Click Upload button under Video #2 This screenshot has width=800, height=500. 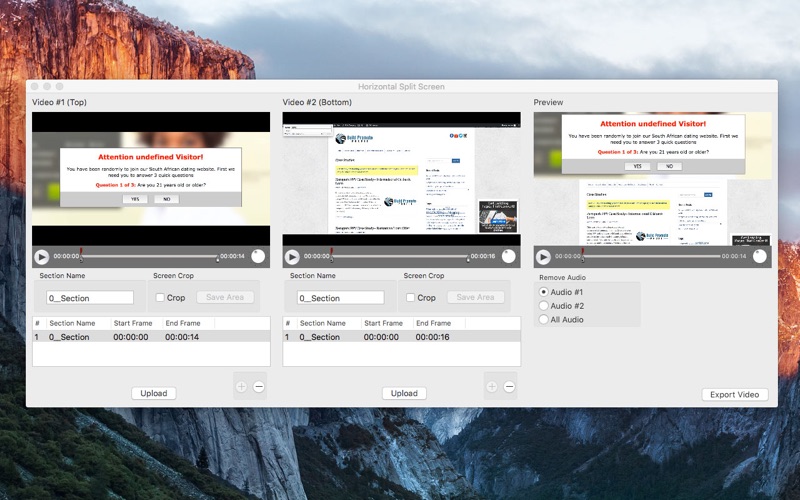pos(404,394)
